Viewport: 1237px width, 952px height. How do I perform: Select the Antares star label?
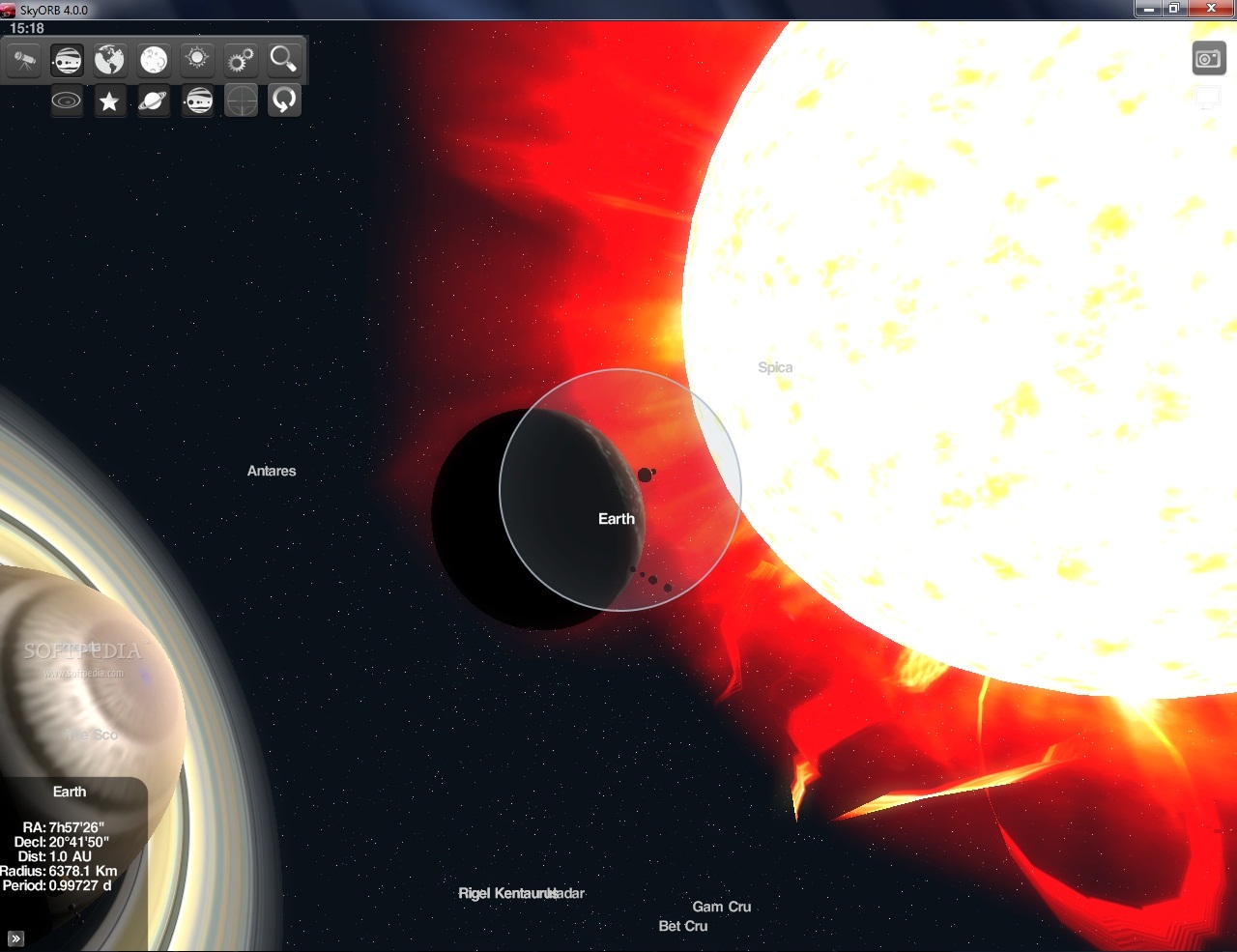272,471
